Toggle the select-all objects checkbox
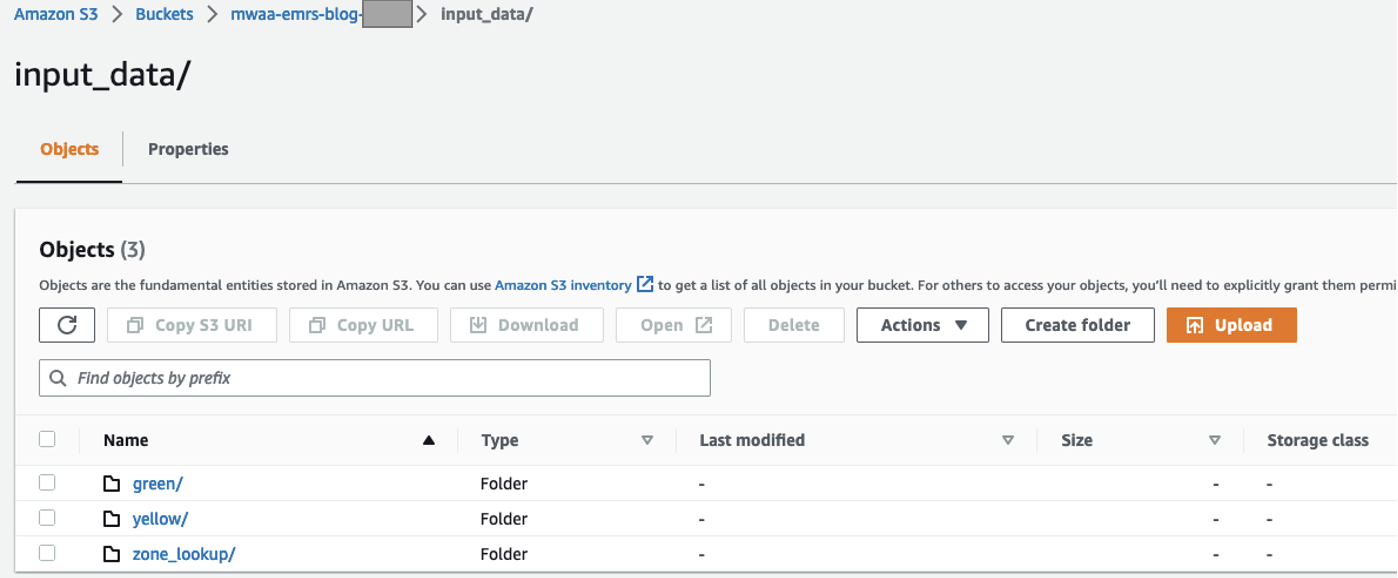 tap(47, 439)
